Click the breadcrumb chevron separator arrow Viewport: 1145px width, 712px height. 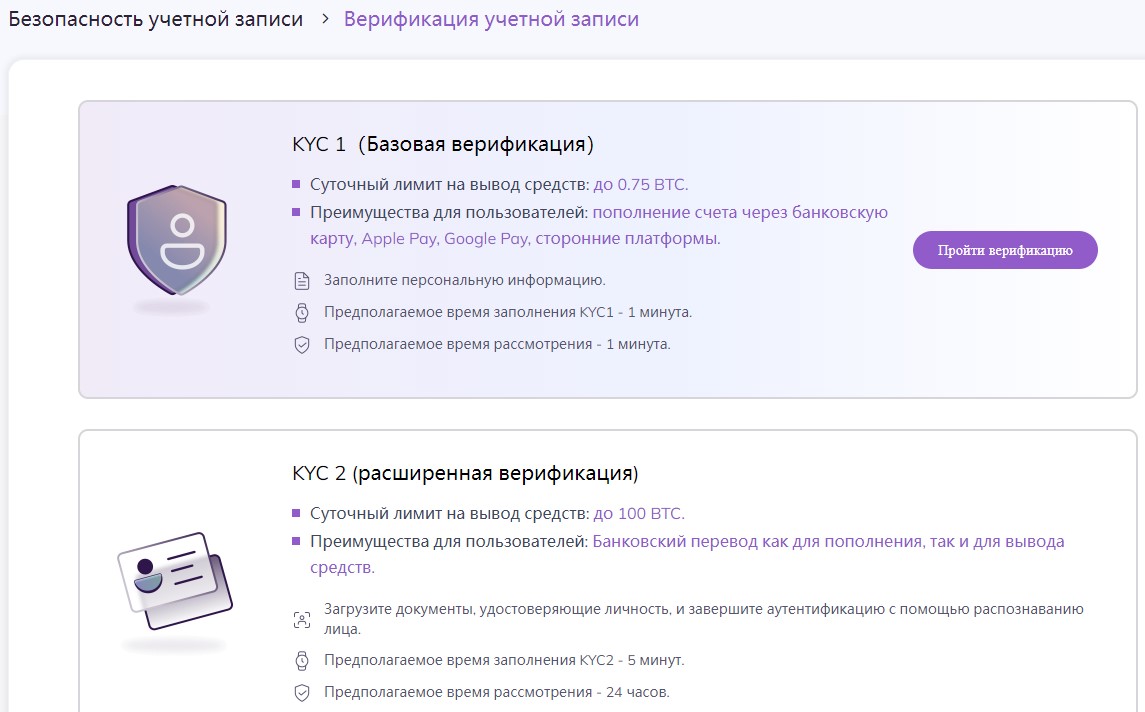pos(325,19)
